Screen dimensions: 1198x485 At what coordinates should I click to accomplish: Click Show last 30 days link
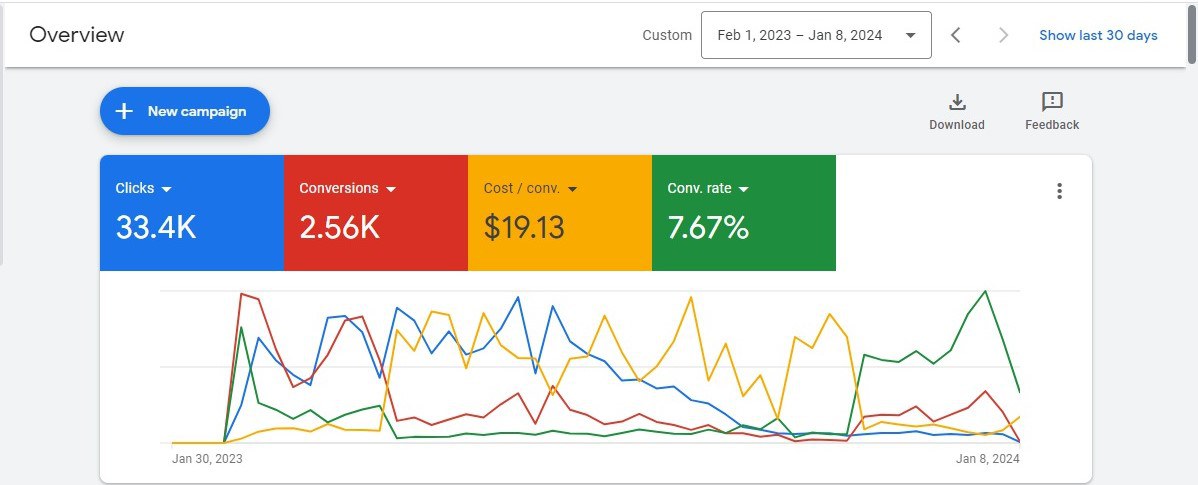coord(1098,35)
